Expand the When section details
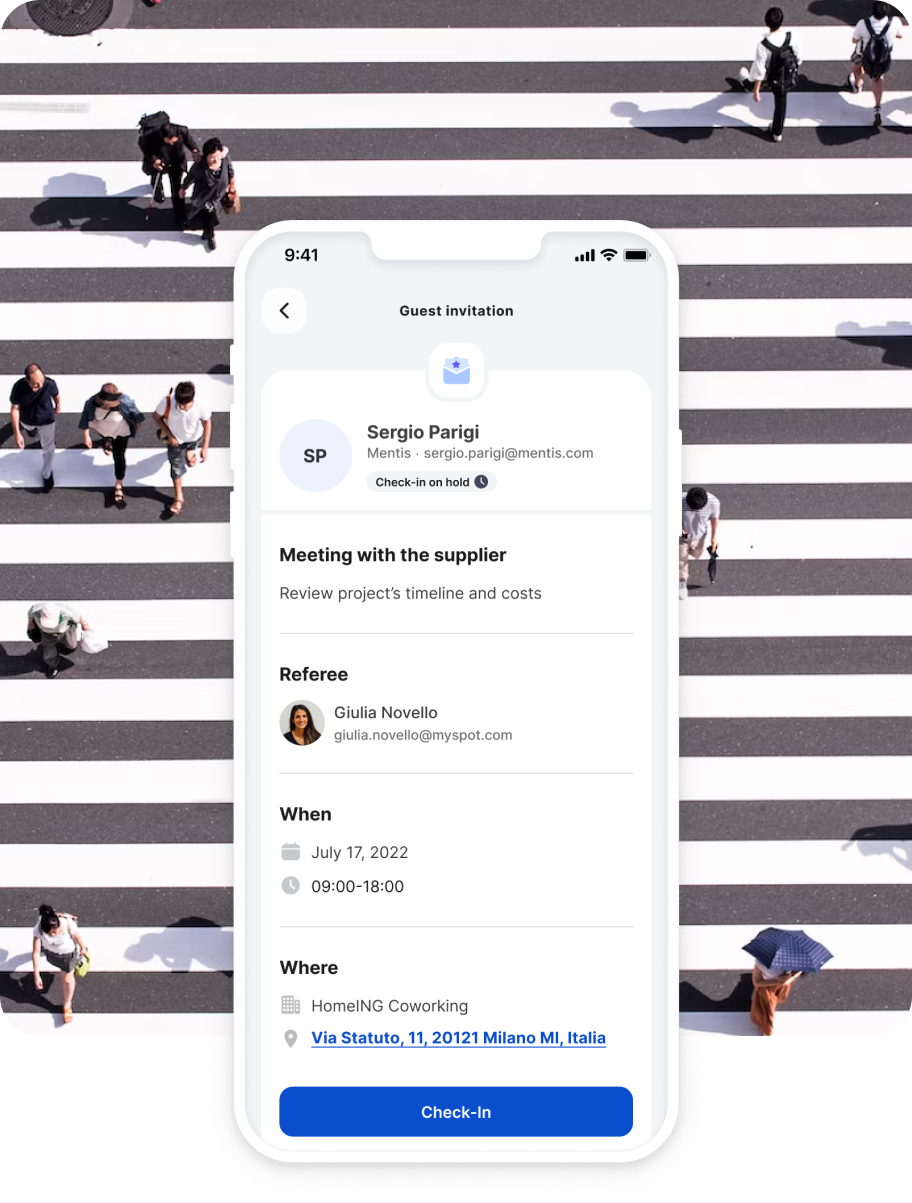 click(x=305, y=814)
